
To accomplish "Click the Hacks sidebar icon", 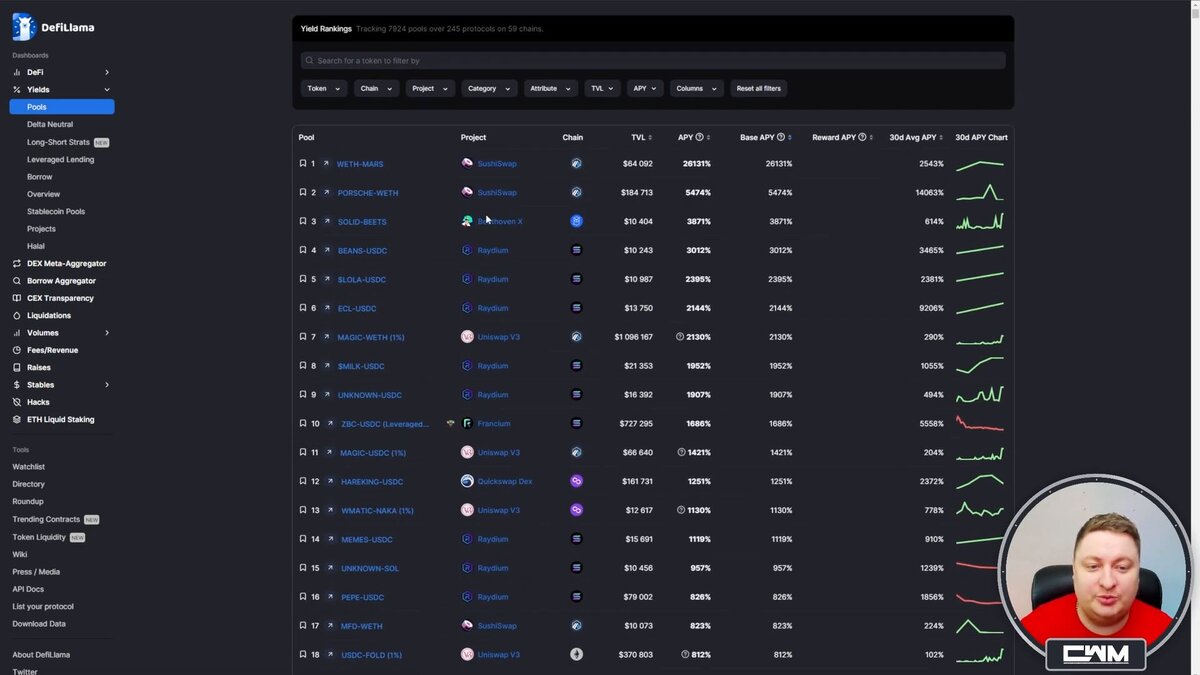I will (17, 402).
